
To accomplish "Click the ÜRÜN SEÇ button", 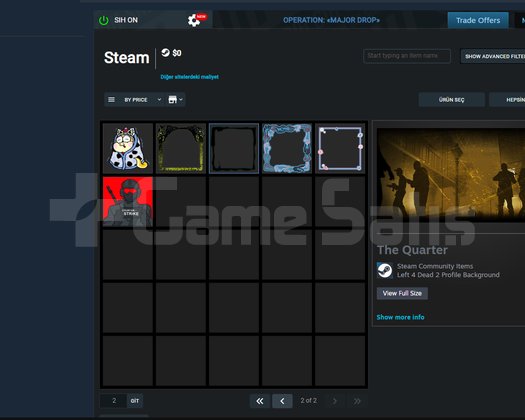I will click(452, 100).
